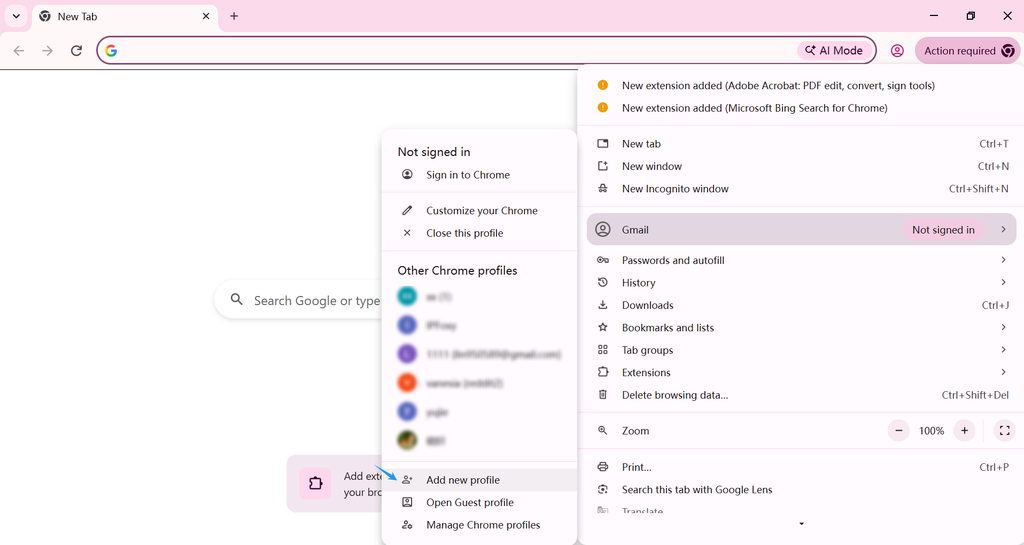Click the new tab plus icon
This screenshot has width=1024, height=545.
coord(234,16)
